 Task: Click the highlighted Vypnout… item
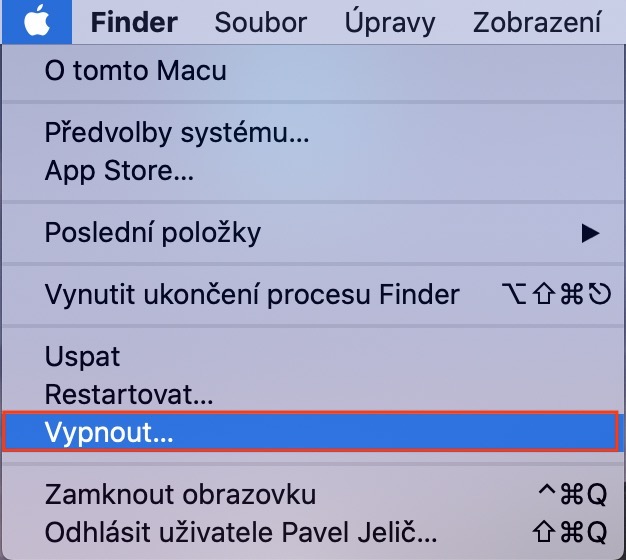click(x=310, y=434)
